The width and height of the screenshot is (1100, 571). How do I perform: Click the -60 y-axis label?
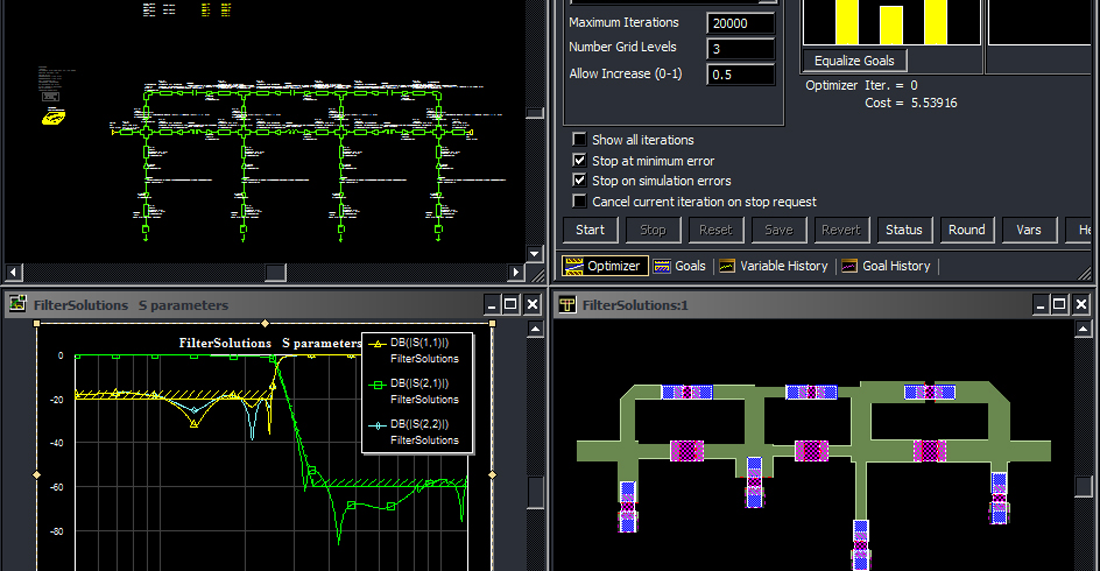coord(57,487)
